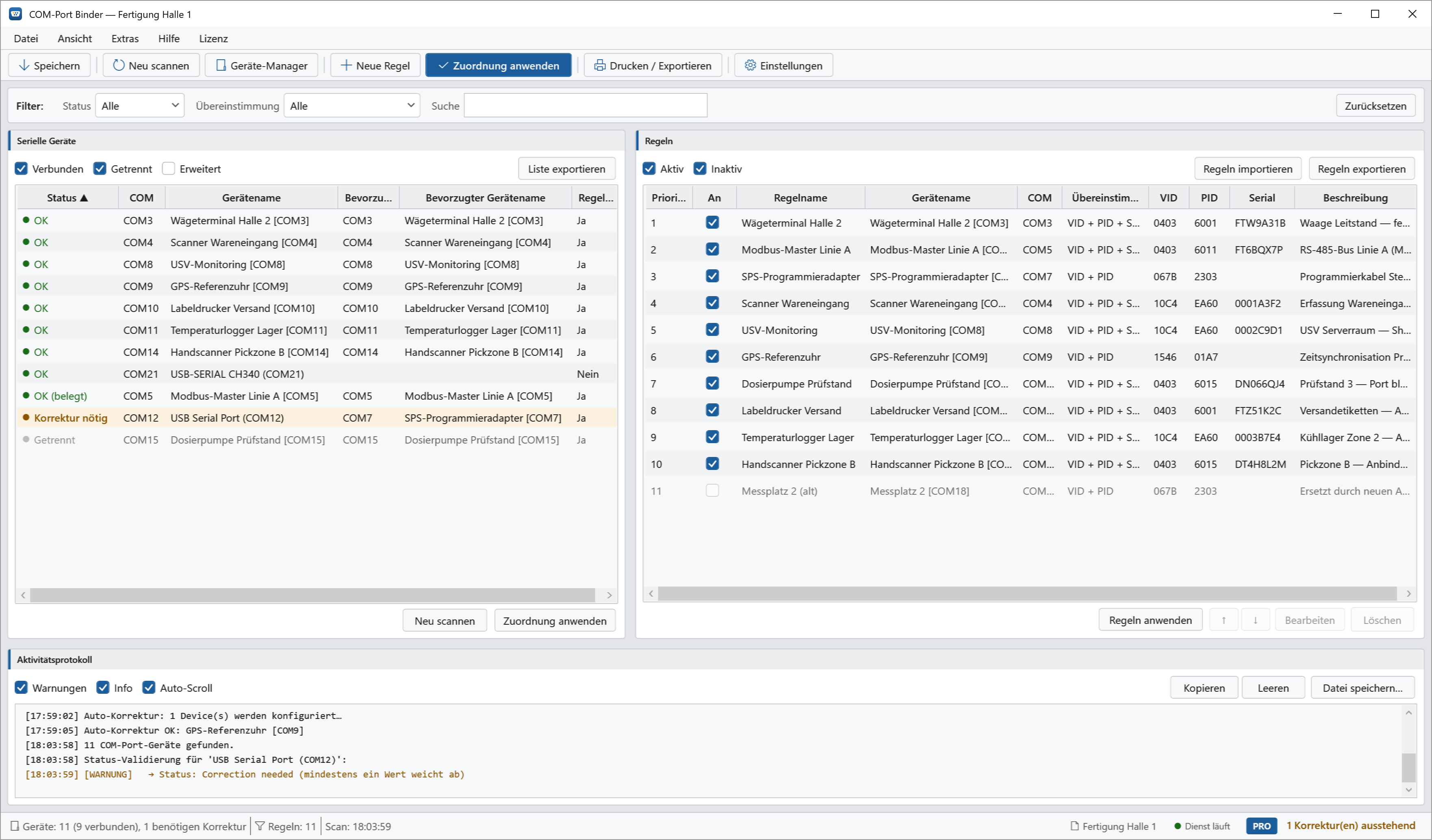Enable the Erweitert checkbox

pyautogui.click(x=169, y=169)
